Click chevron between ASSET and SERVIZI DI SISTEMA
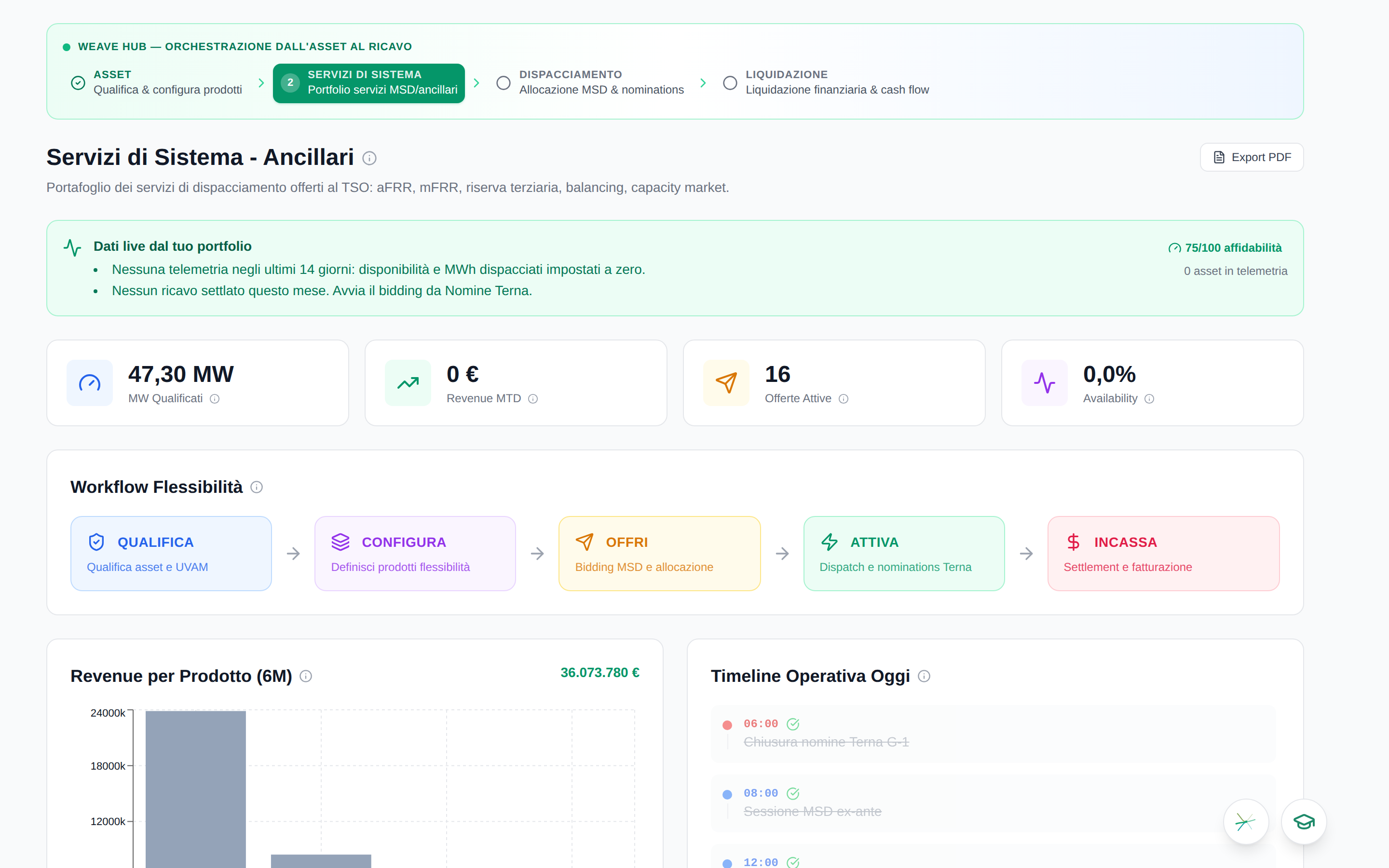1389x868 pixels. coord(261,82)
